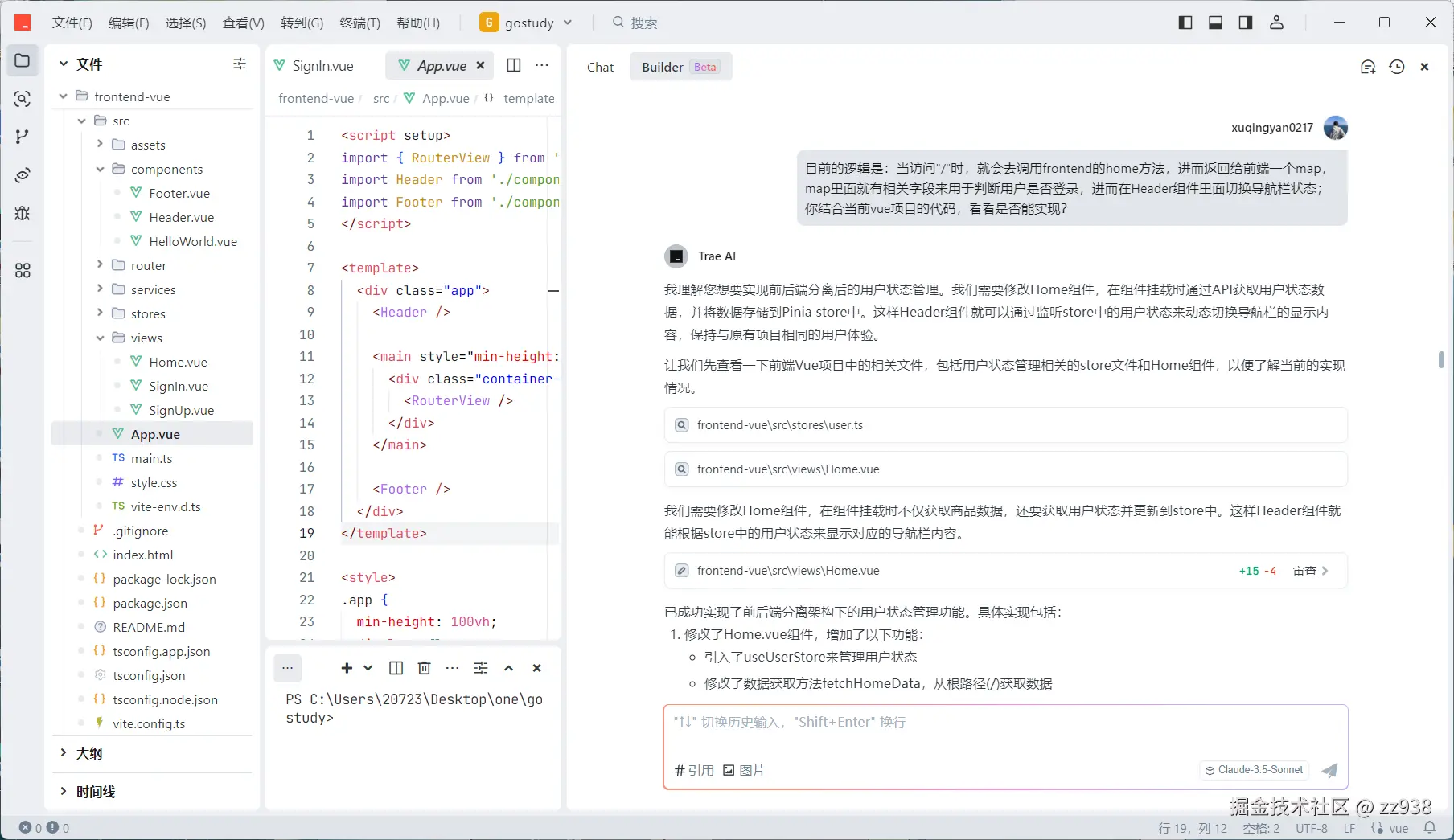Open Header.vue in the file tree
1454x840 pixels.
[181, 217]
